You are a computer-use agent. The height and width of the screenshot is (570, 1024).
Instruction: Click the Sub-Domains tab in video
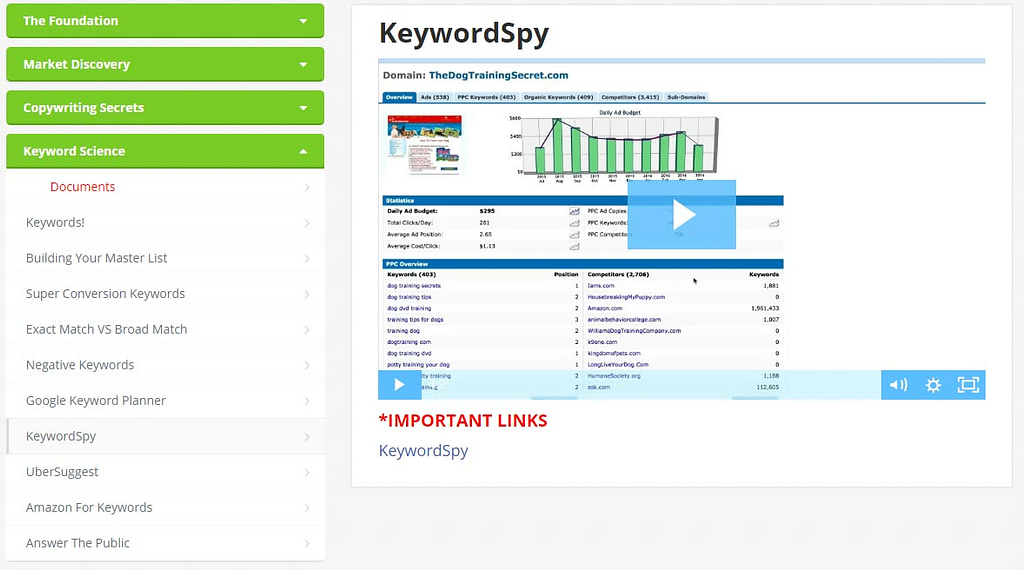click(686, 97)
